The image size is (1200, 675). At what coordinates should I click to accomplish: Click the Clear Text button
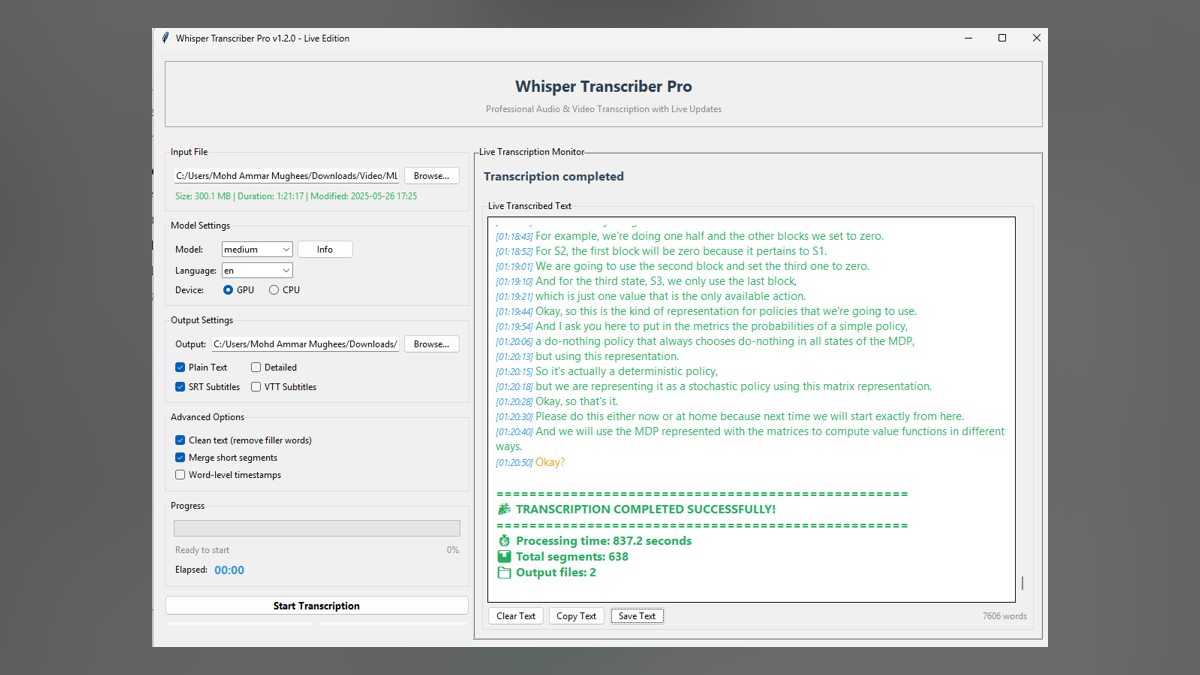pyautogui.click(x=516, y=616)
